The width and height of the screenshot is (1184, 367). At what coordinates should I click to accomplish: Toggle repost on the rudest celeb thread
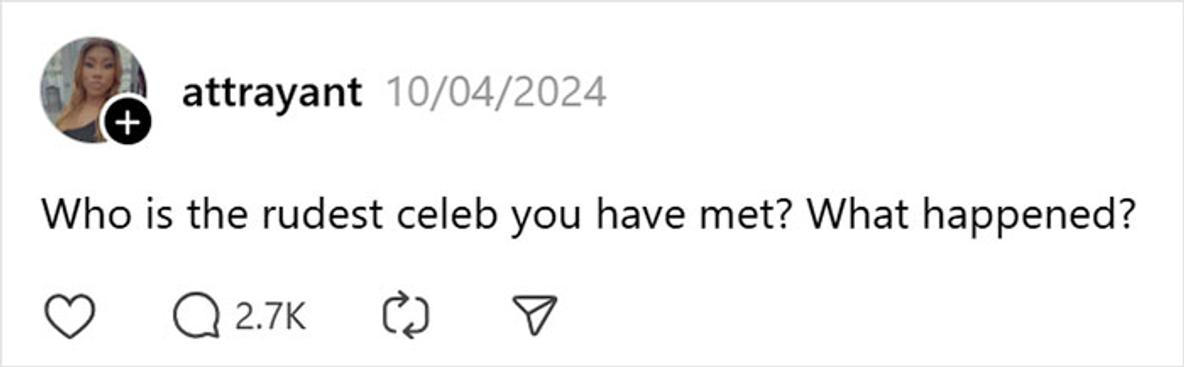tap(405, 316)
